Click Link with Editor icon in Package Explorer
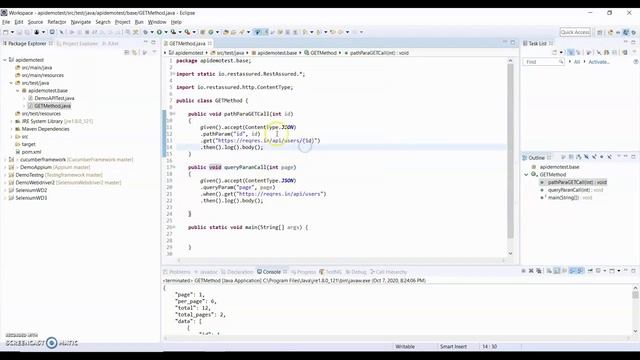640x360 pixels. (x=135, y=52)
